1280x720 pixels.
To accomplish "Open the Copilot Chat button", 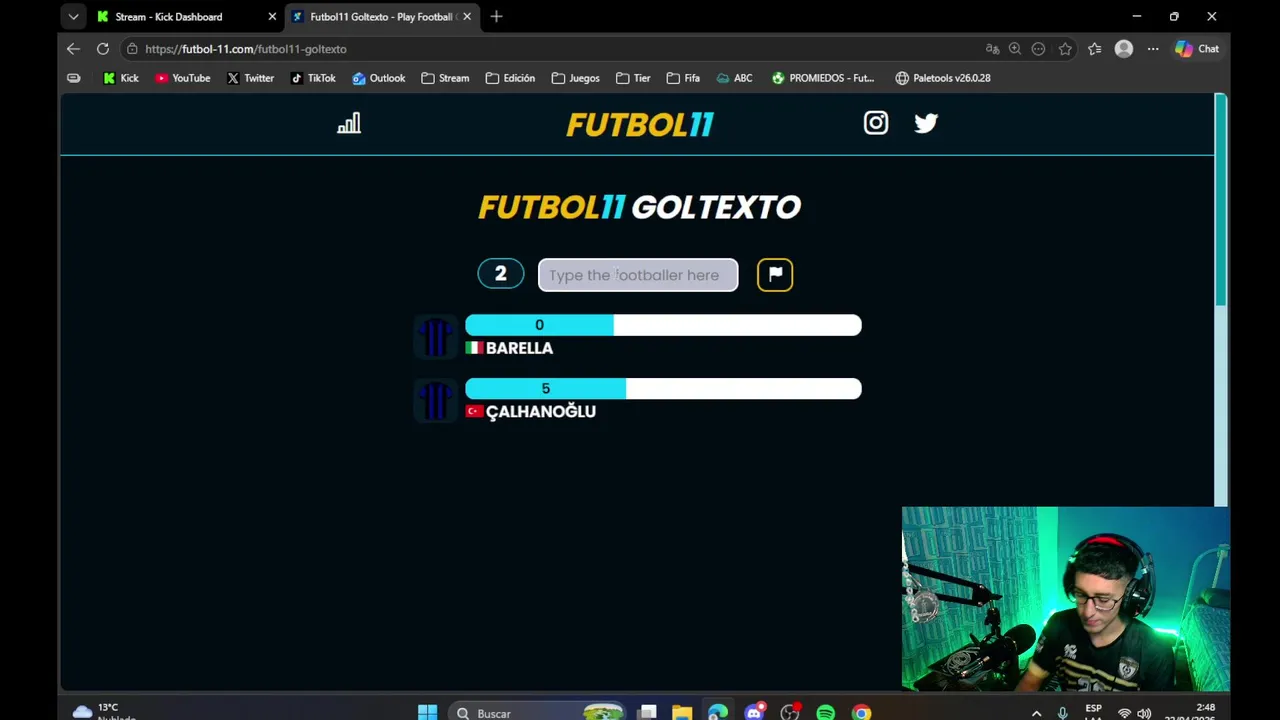I will pos(1197,49).
